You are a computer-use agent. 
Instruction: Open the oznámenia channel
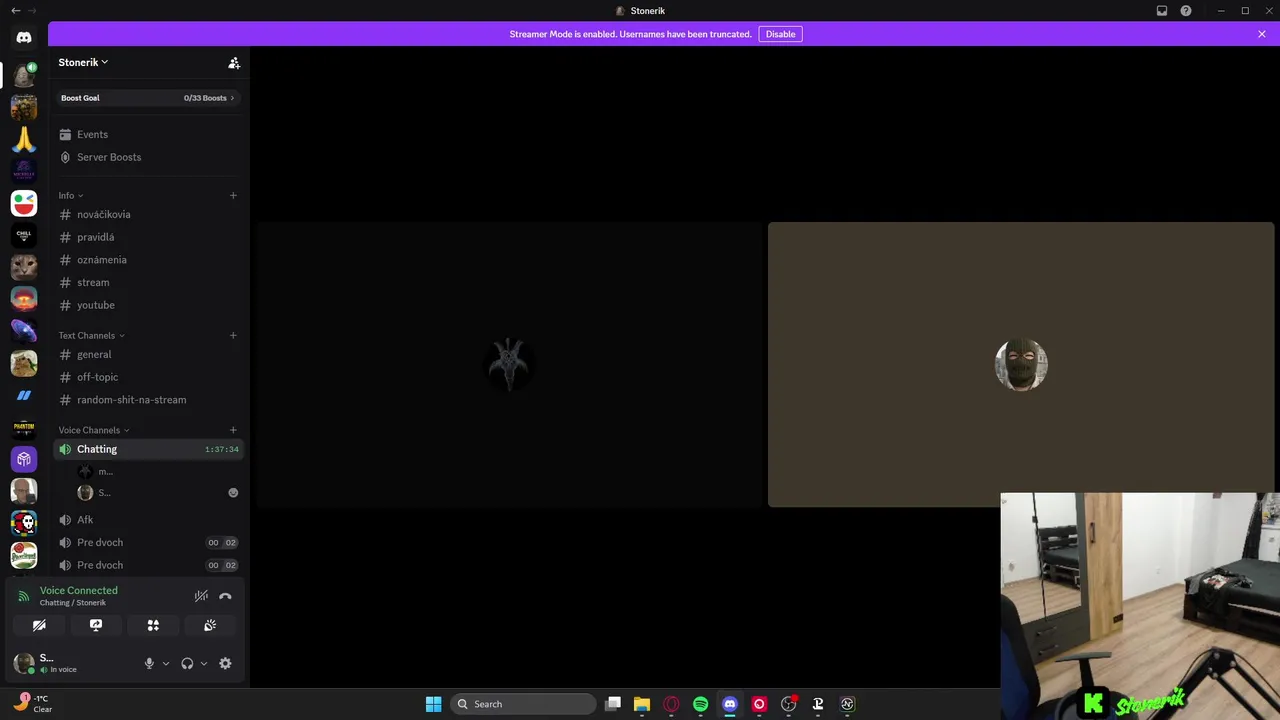pyautogui.click(x=148, y=260)
